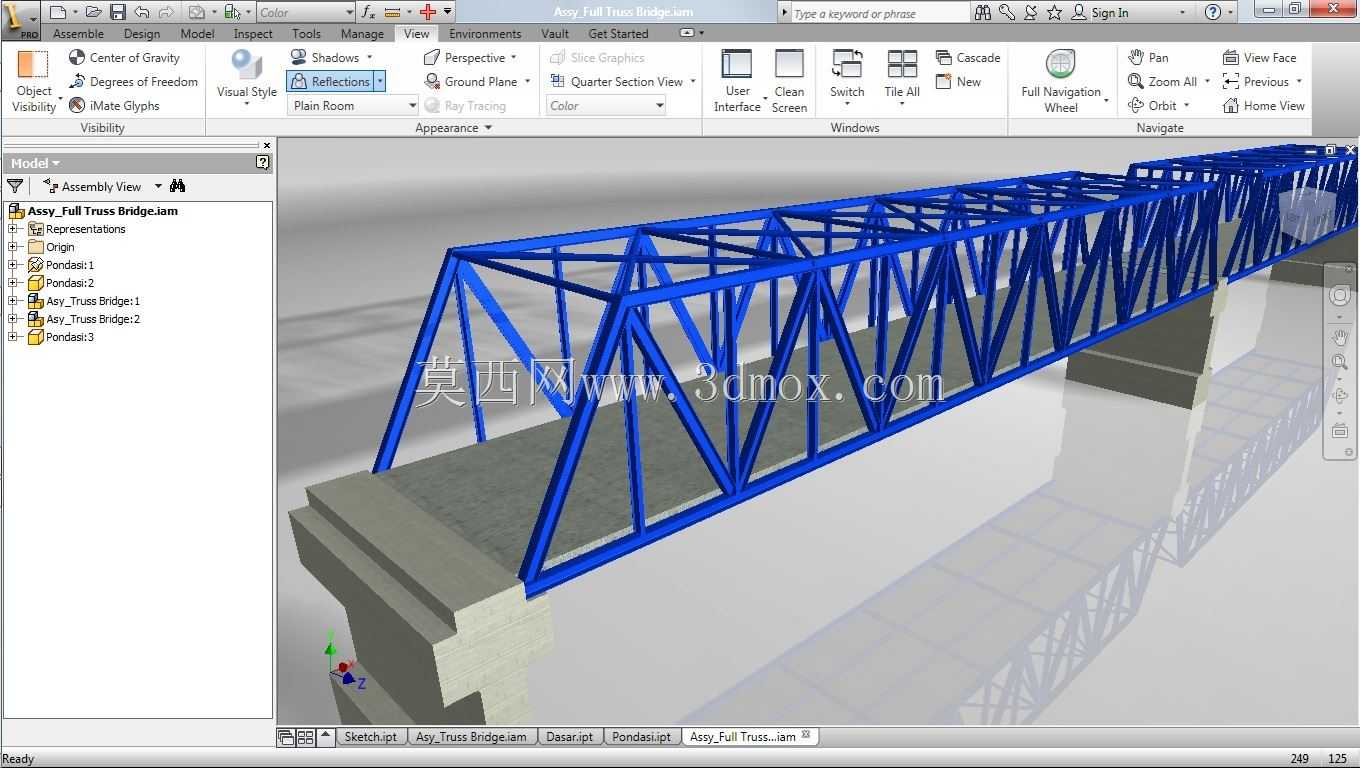Open the Reflections dropdown arrow

pos(380,81)
